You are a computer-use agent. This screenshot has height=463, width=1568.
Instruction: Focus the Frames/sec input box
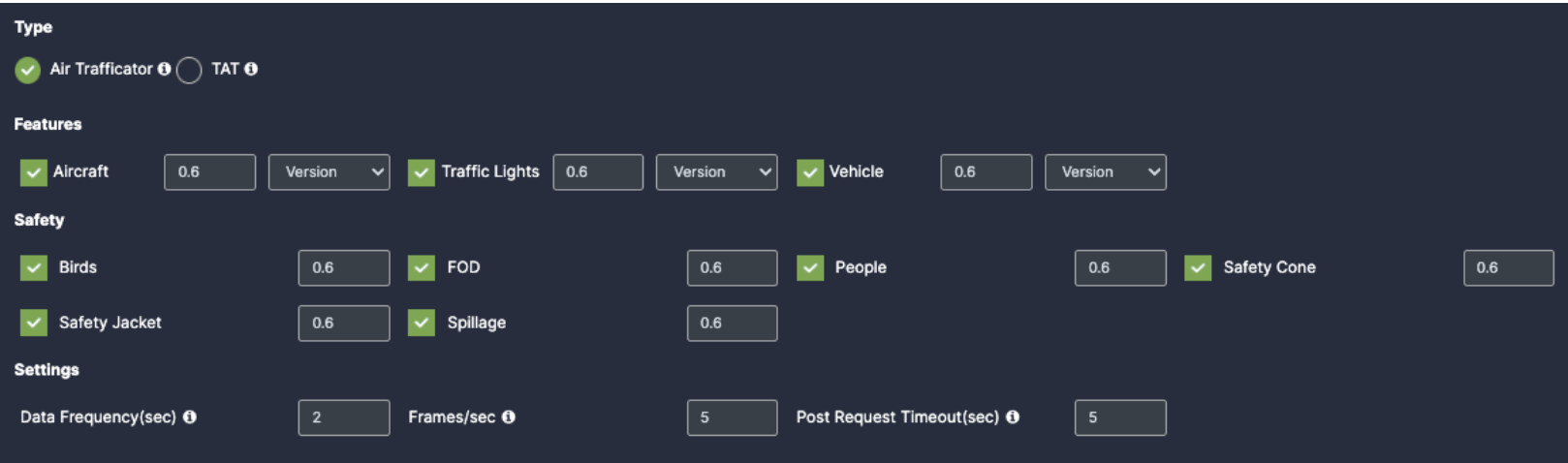pyautogui.click(x=733, y=417)
